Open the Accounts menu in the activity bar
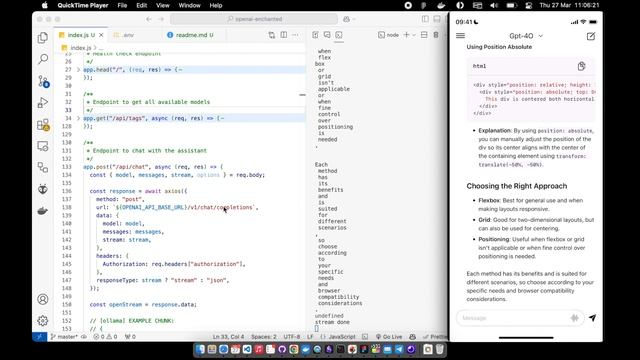640x360 pixels. pos(43,299)
